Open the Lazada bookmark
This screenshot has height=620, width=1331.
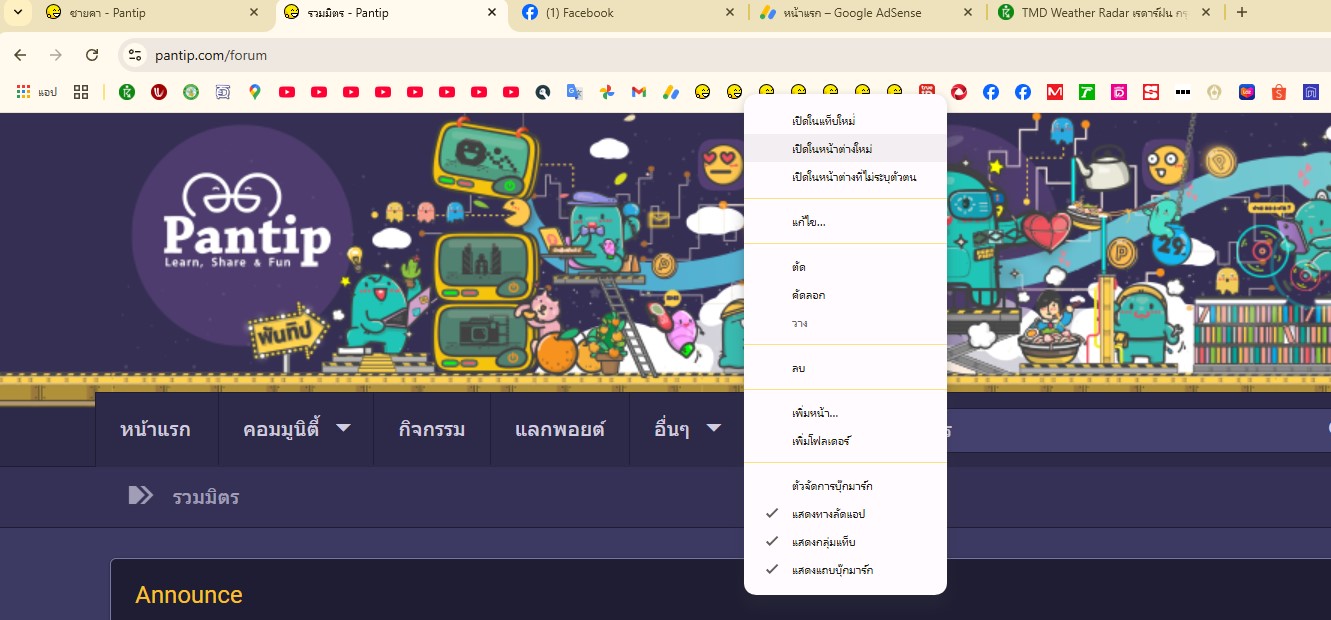1247,92
